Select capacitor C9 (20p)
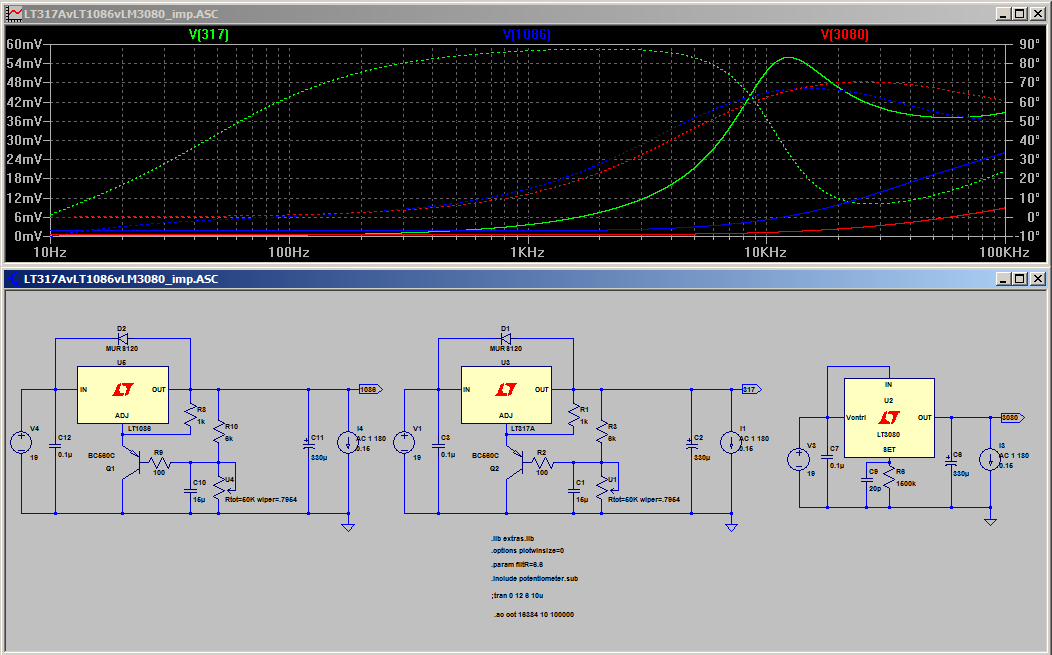The image size is (1052, 655). [866, 480]
